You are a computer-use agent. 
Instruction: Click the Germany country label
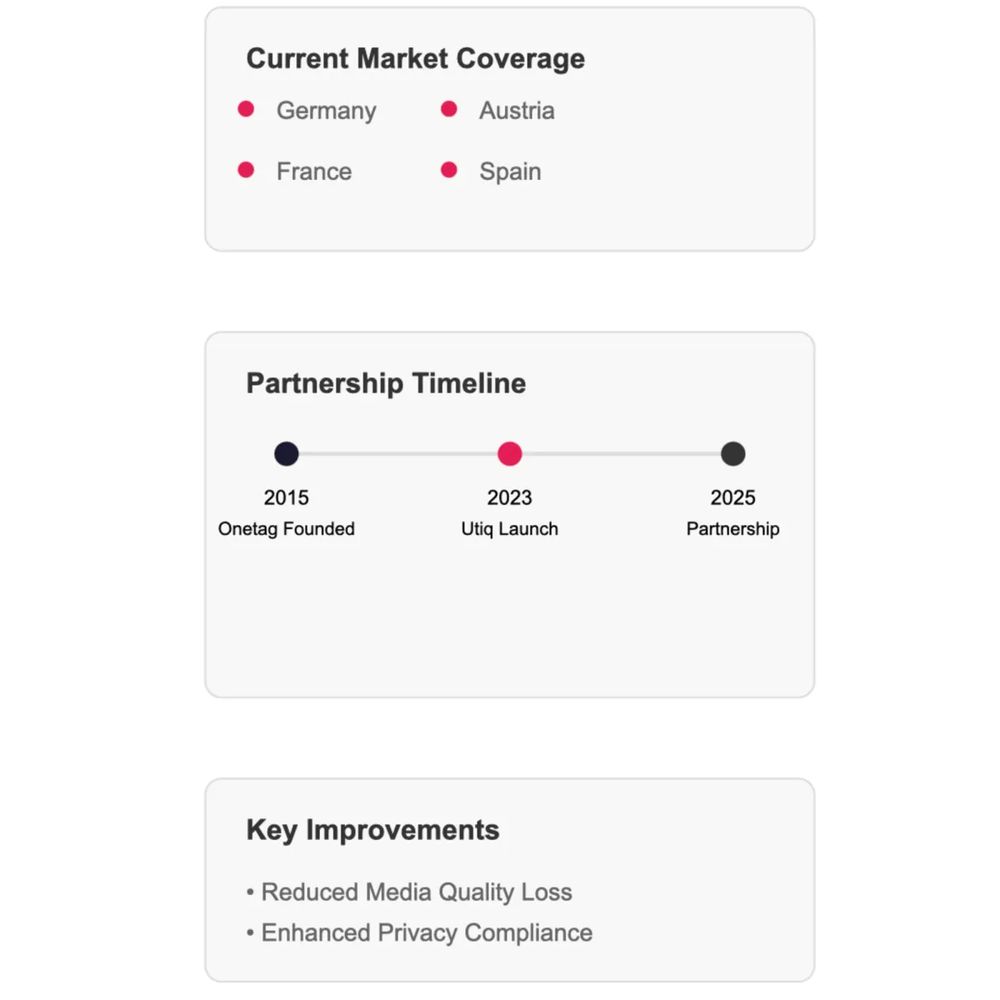click(327, 110)
